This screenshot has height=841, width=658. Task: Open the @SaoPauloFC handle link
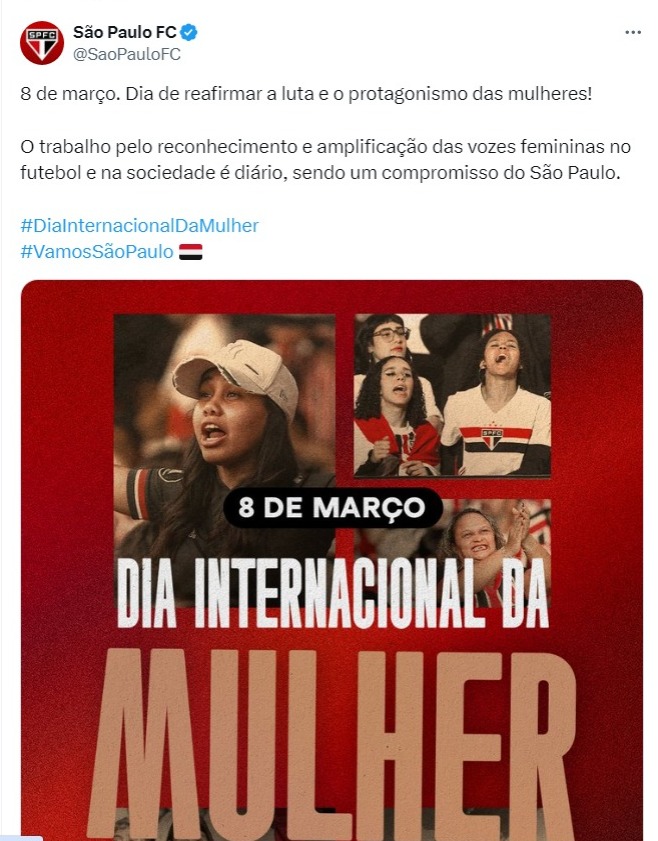pyautogui.click(x=127, y=54)
